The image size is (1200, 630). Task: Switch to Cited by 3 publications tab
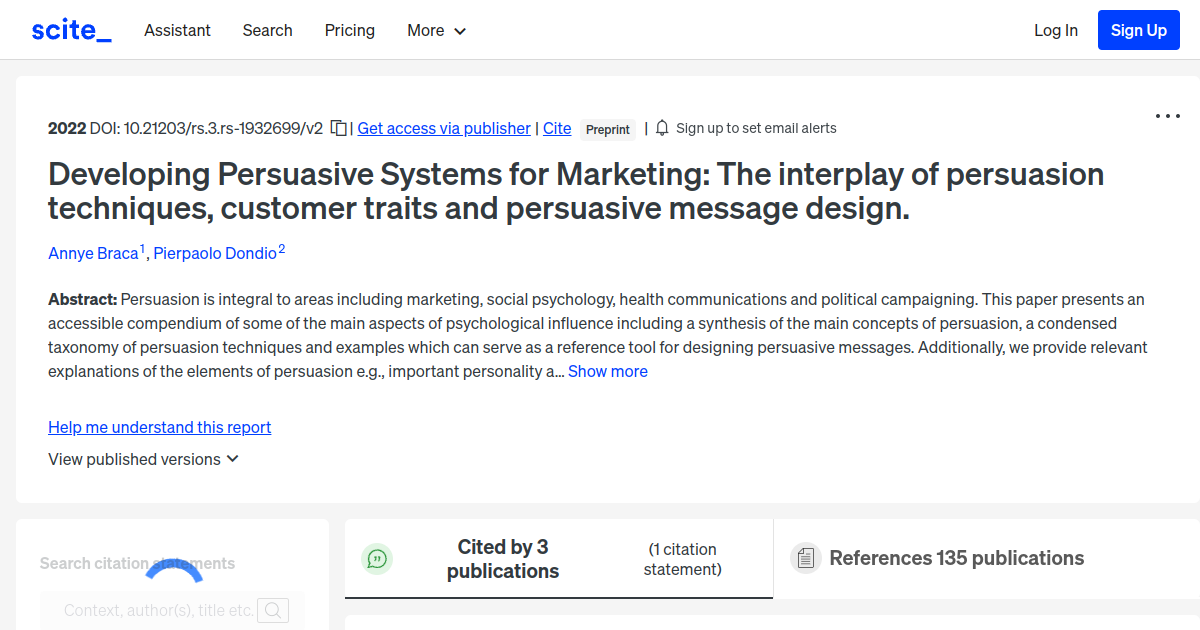(x=503, y=559)
